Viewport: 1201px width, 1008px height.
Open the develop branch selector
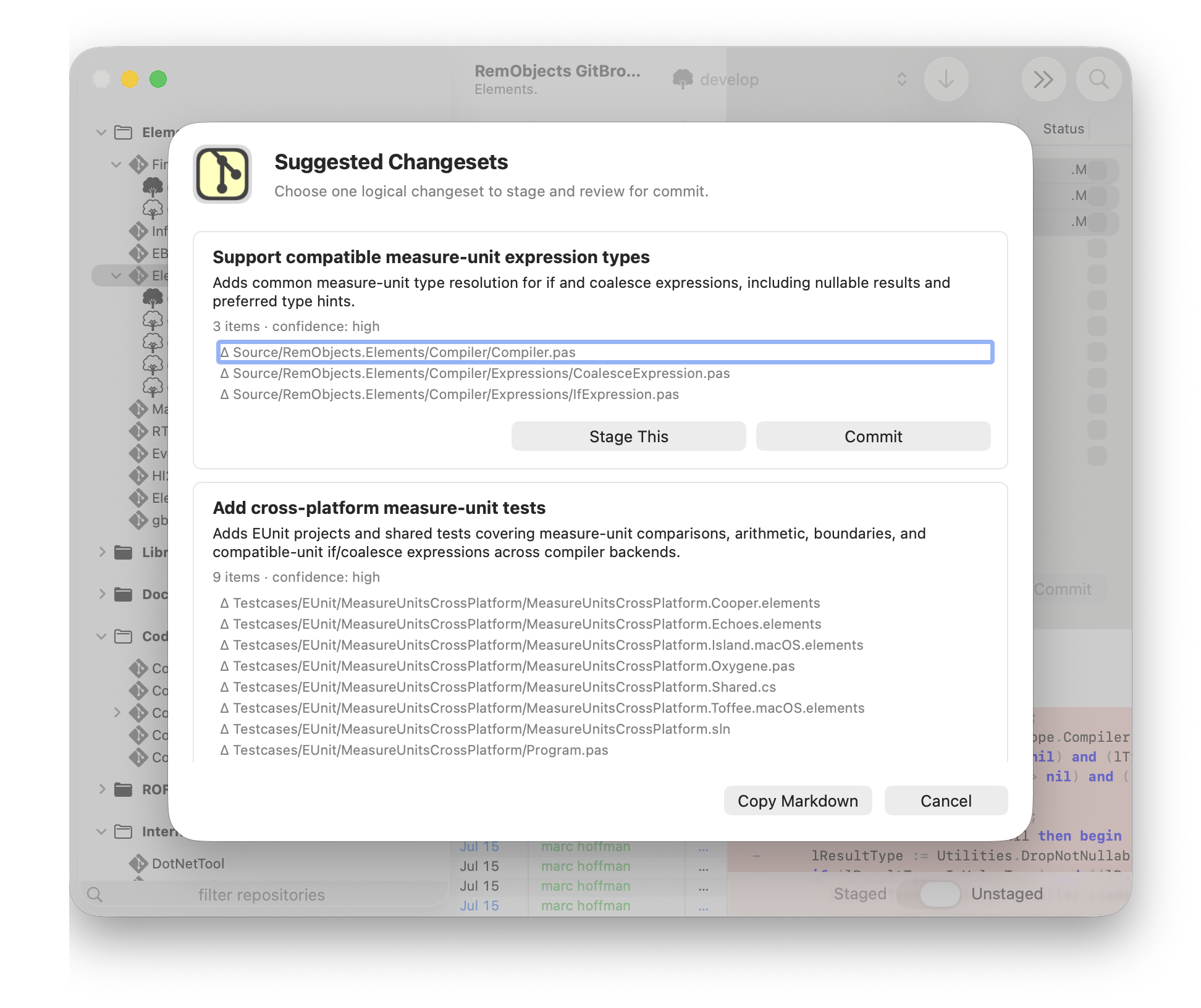(791, 79)
